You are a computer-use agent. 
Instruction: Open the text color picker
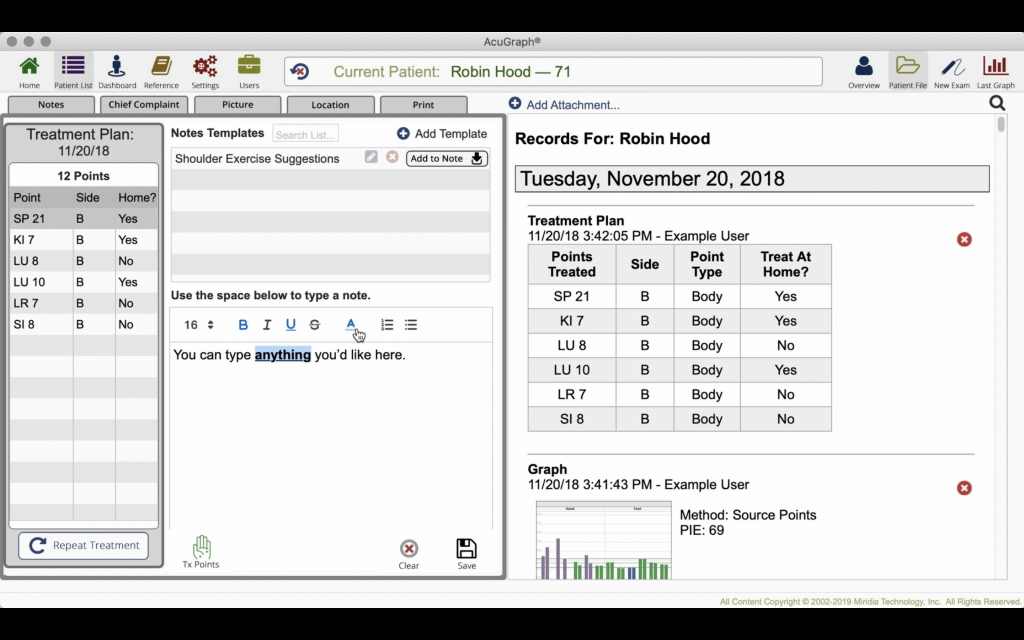[x=351, y=325]
